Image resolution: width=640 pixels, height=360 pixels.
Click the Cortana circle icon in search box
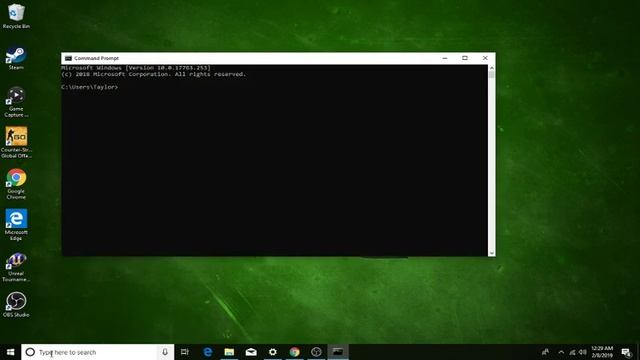pos(30,352)
